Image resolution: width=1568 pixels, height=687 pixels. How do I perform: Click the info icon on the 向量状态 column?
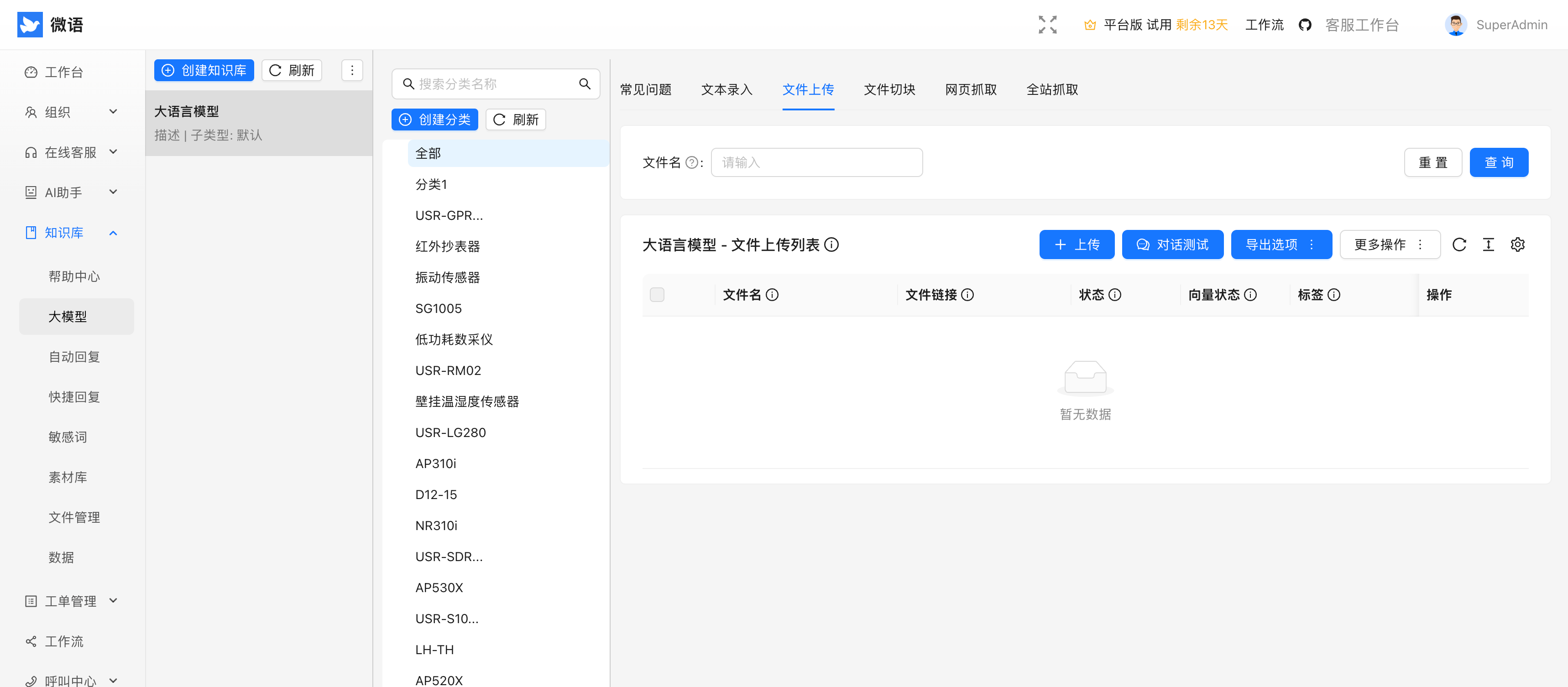point(1251,295)
